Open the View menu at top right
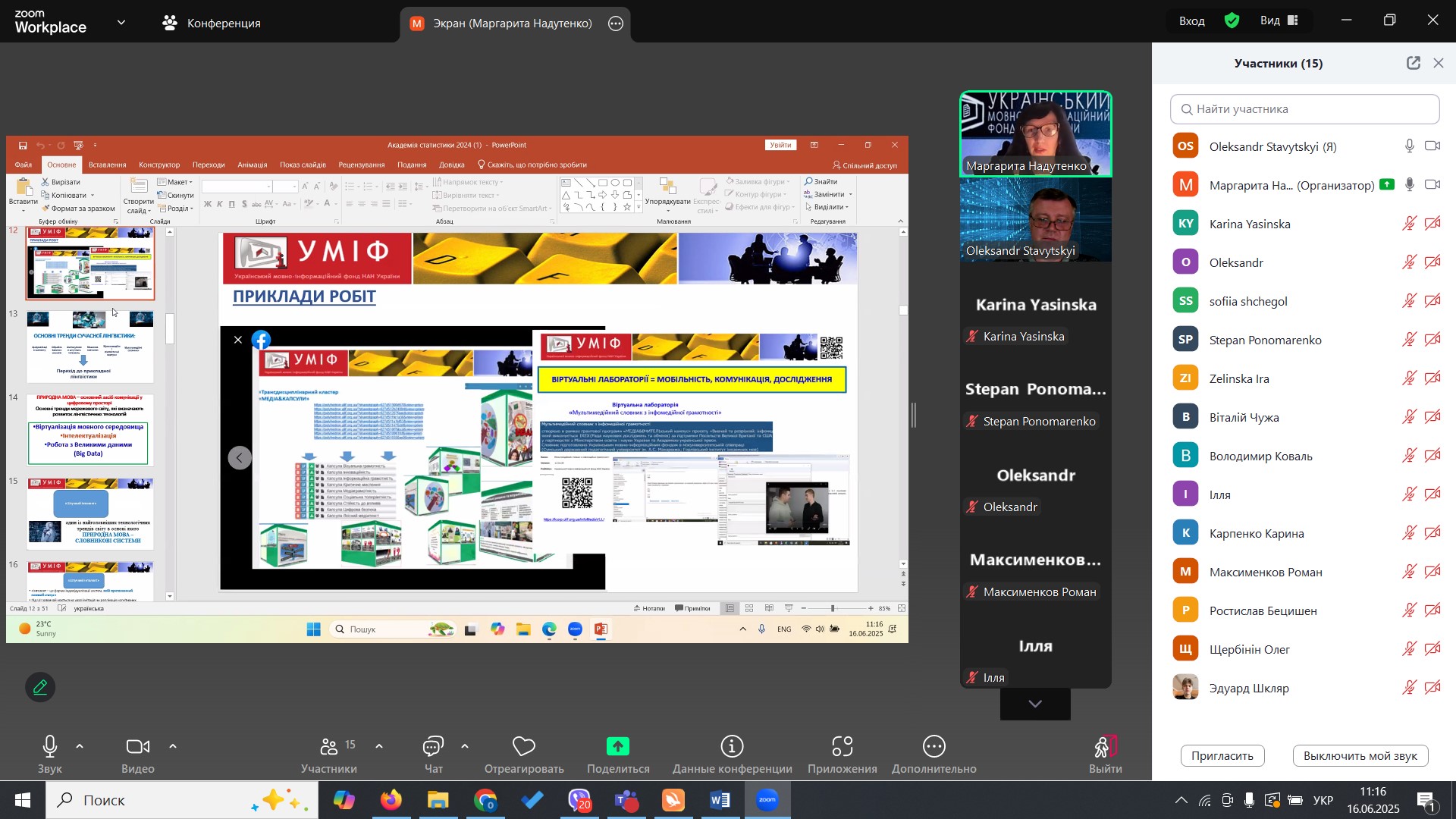The width and height of the screenshot is (1456, 819). [x=1279, y=20]
